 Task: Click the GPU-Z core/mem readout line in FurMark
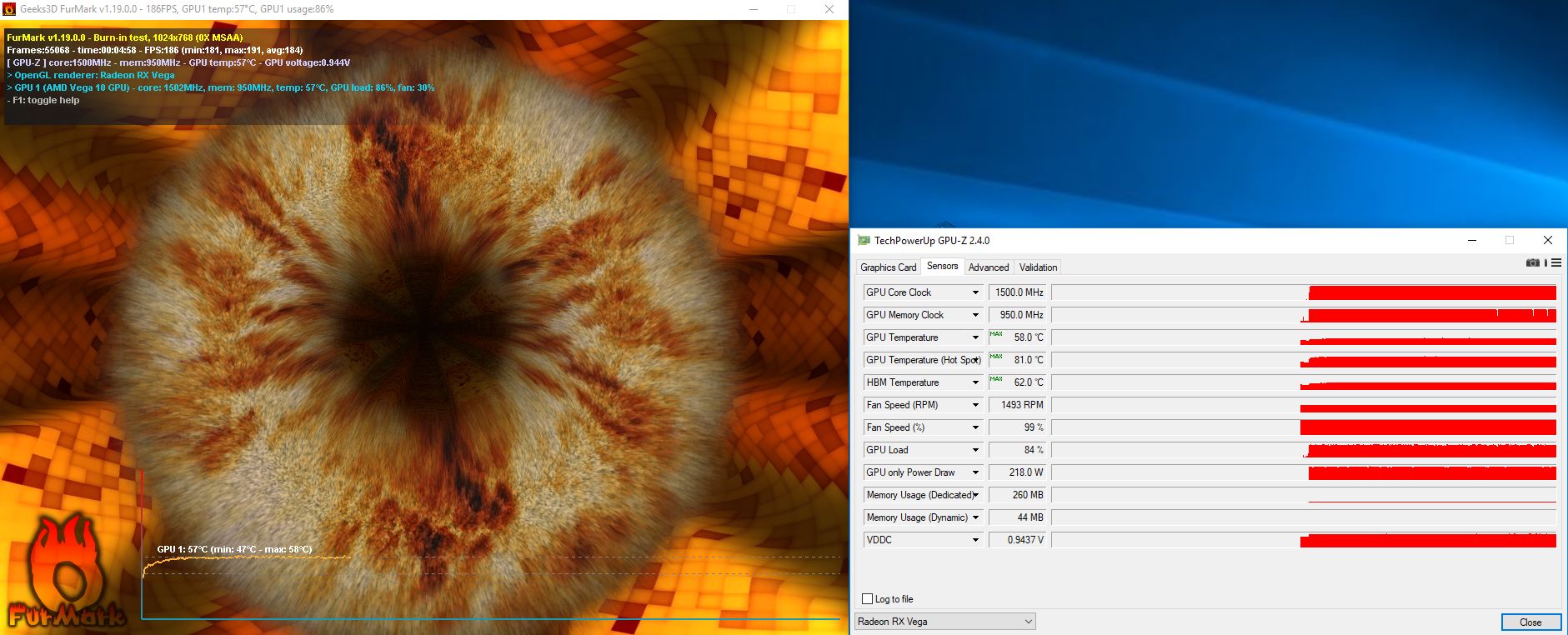(178, 62)
